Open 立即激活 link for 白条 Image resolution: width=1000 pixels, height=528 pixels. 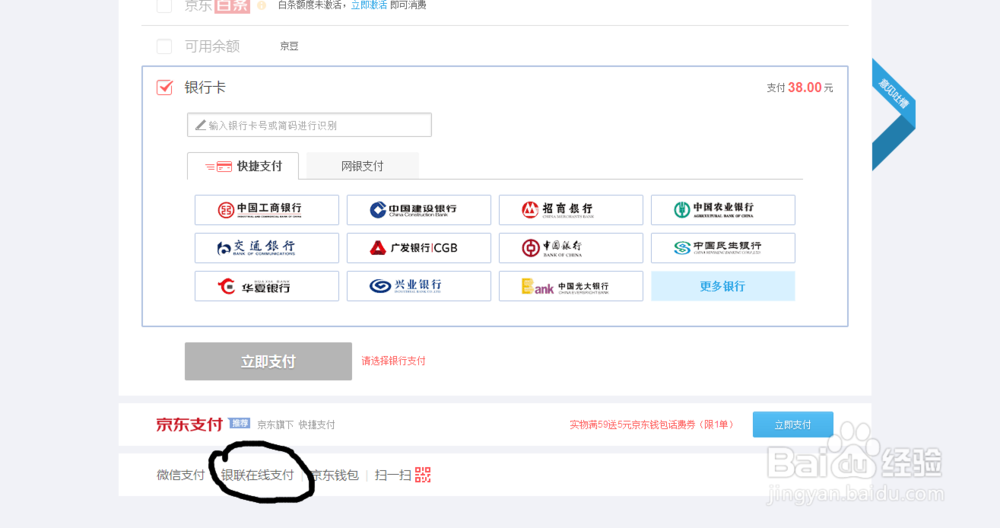pyautogui.click(x=369, y=5)
